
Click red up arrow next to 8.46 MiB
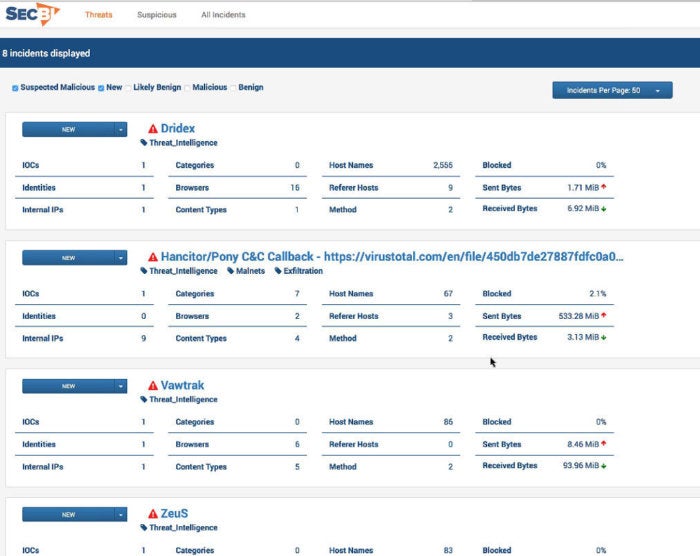(604, 443)
